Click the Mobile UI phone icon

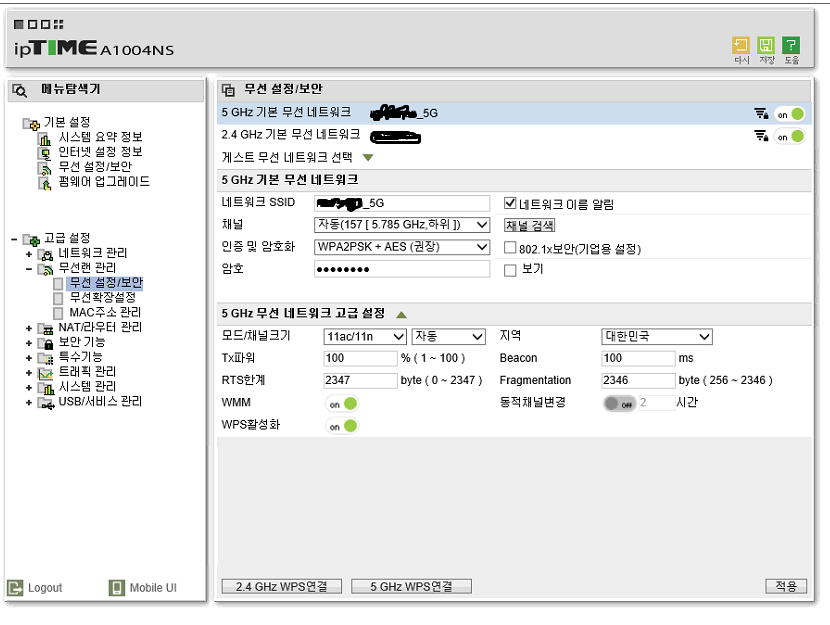[116, 587]
